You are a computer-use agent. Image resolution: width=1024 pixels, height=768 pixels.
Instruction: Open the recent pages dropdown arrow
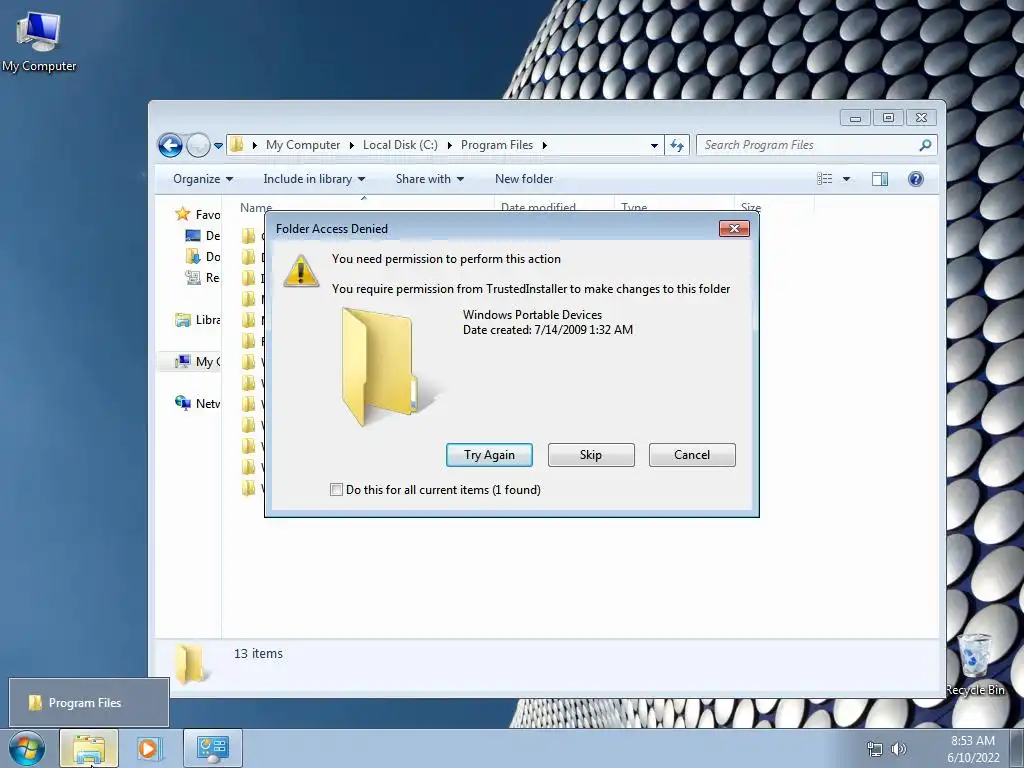pyautogui.click(x=218, y=146)
